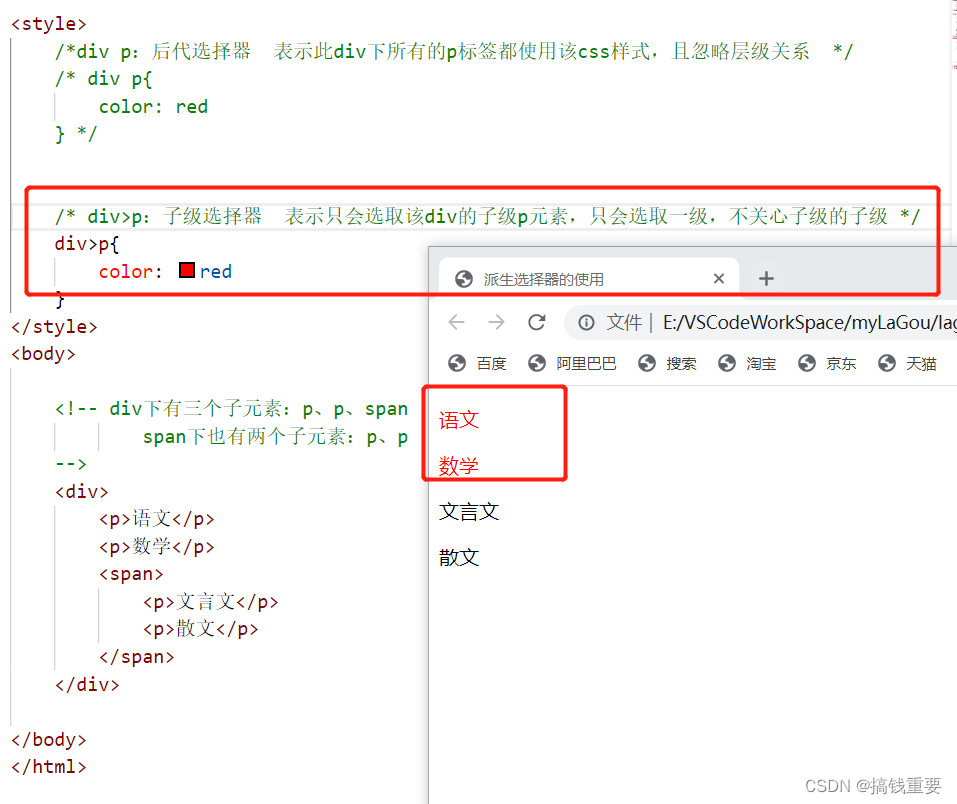Click the div>p{ selector line in editor
The image size is (957, 804).
point(87,244)
